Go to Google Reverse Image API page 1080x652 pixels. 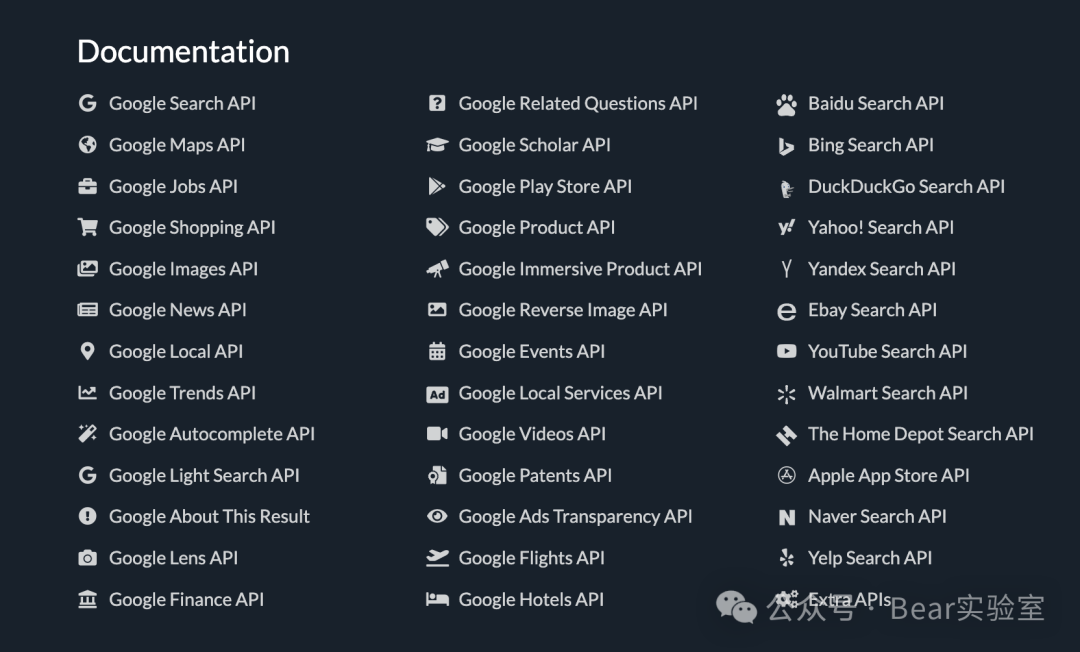(563, 310)
